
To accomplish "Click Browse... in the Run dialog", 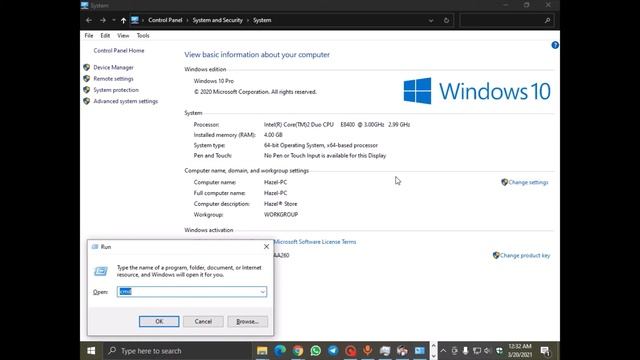I will [247, 321].
